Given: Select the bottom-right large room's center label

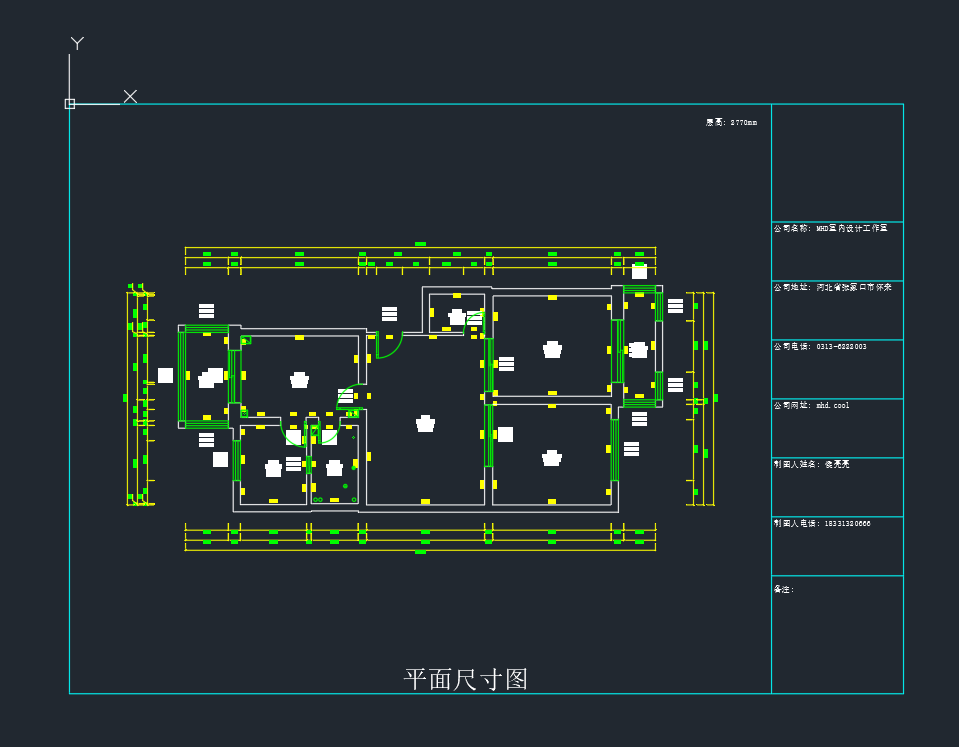Looking at the screenshot, I should tap(551, 458).
